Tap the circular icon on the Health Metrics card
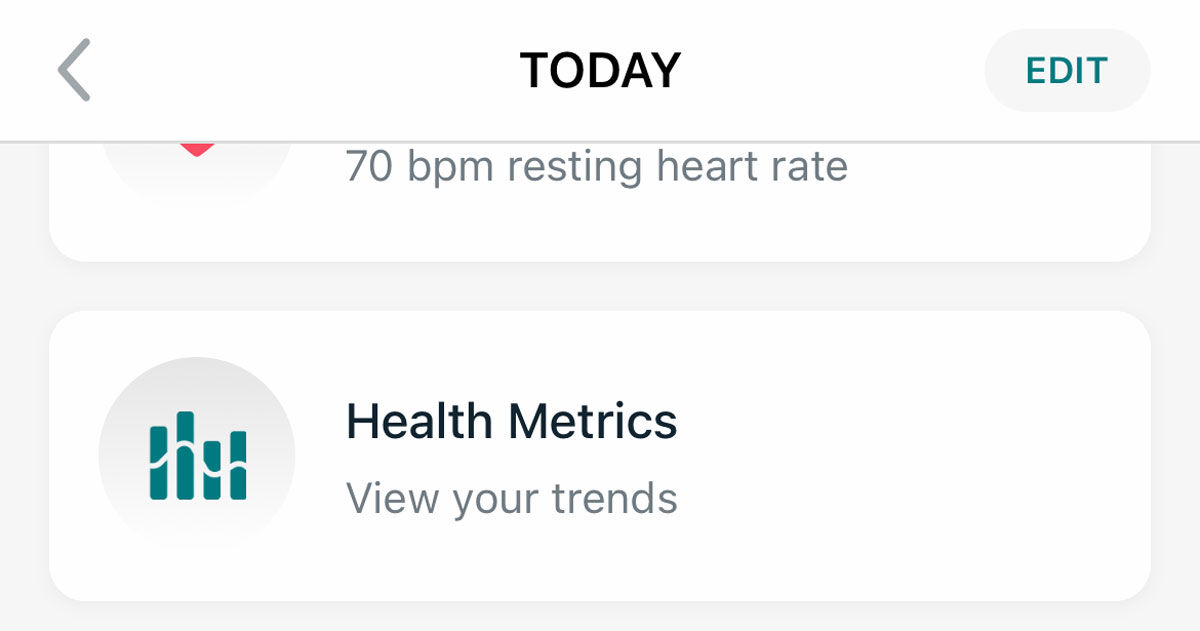This screenshot has height=631, width=1200. 196,455
